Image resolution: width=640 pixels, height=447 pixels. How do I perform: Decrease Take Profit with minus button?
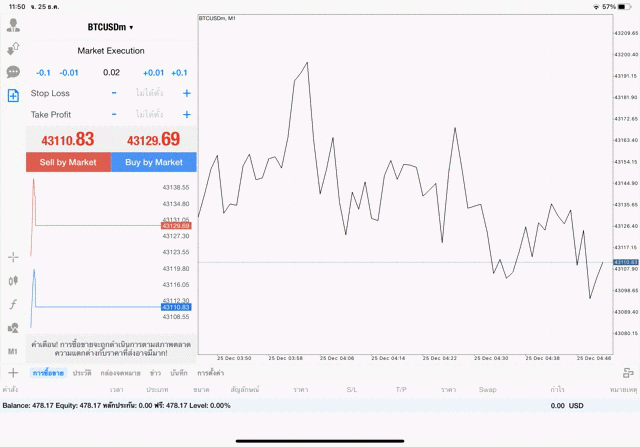point(114,114)
